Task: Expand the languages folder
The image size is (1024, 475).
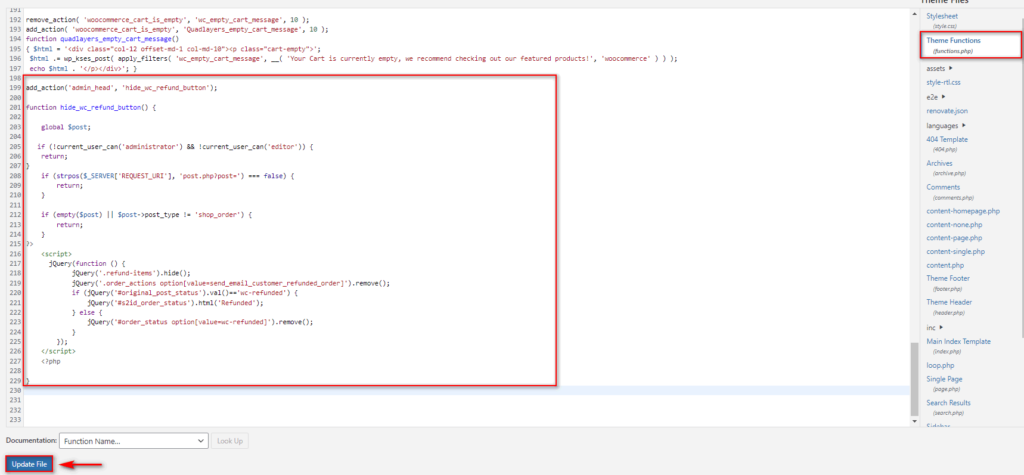Action: tap(944, 125)
